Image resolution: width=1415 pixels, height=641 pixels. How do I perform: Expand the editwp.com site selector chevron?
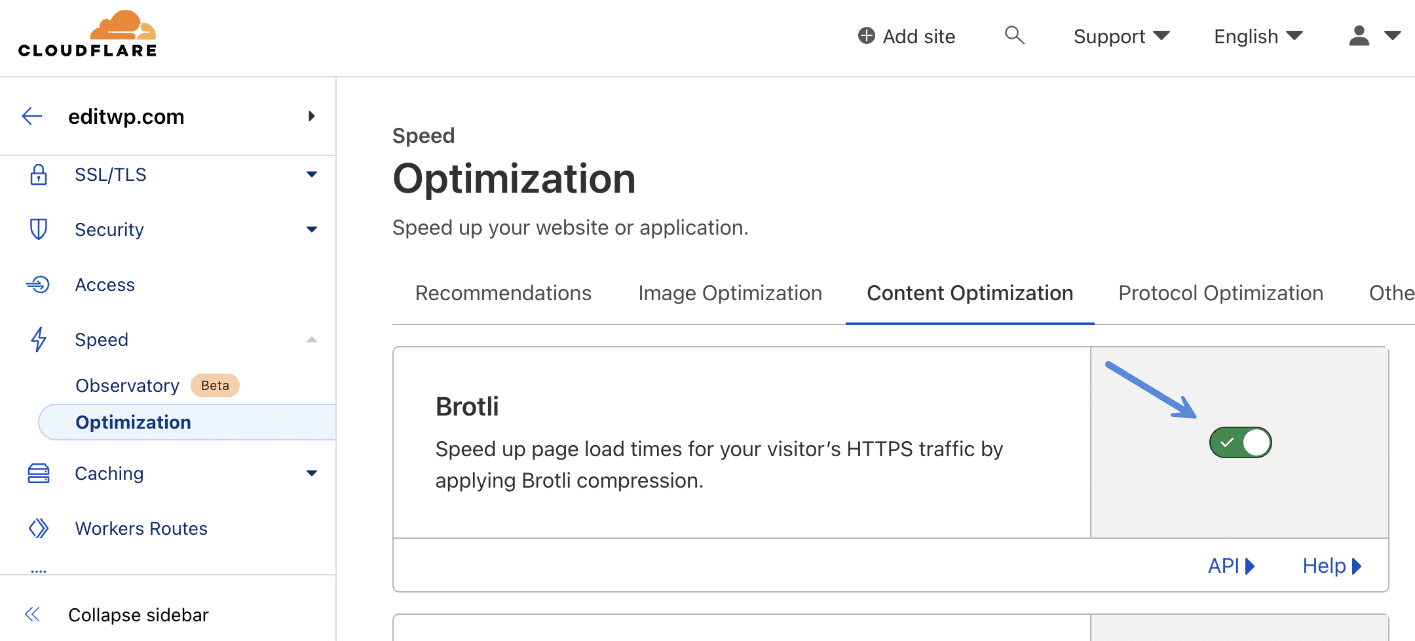[x=311, y=116]
